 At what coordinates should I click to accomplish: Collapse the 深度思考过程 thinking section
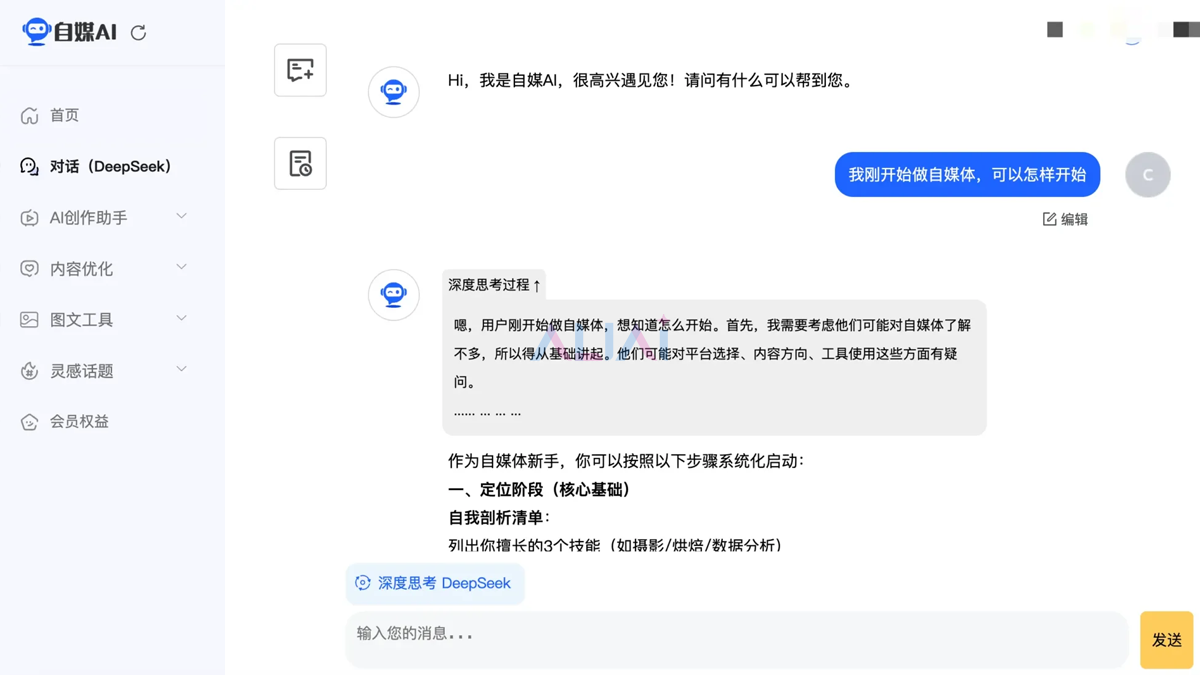point(494,285)
